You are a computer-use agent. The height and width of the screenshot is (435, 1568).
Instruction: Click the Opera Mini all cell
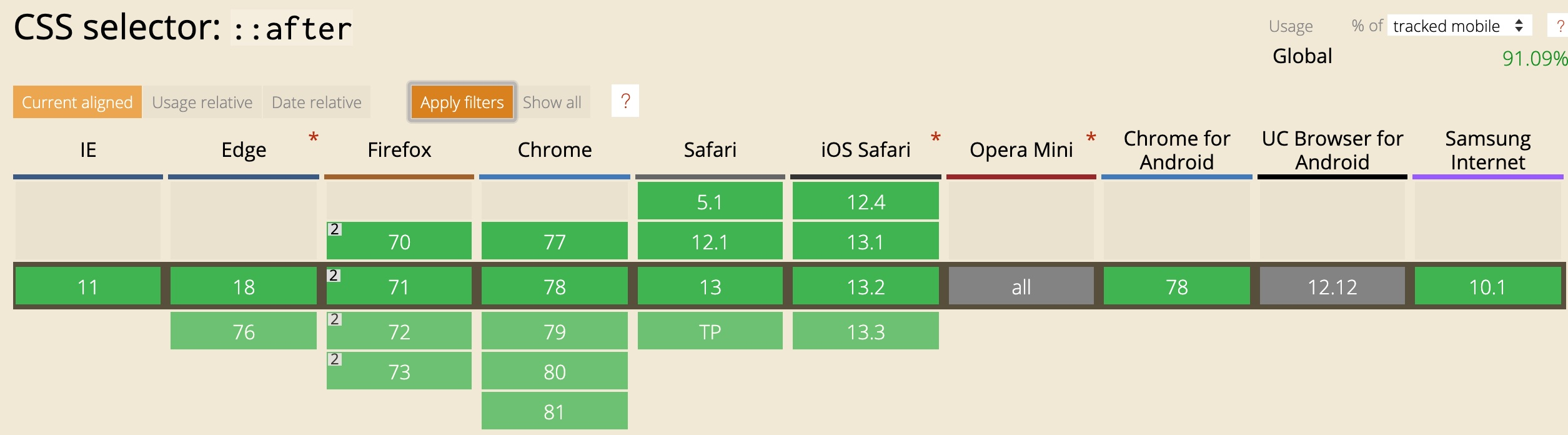point(1021,287)
